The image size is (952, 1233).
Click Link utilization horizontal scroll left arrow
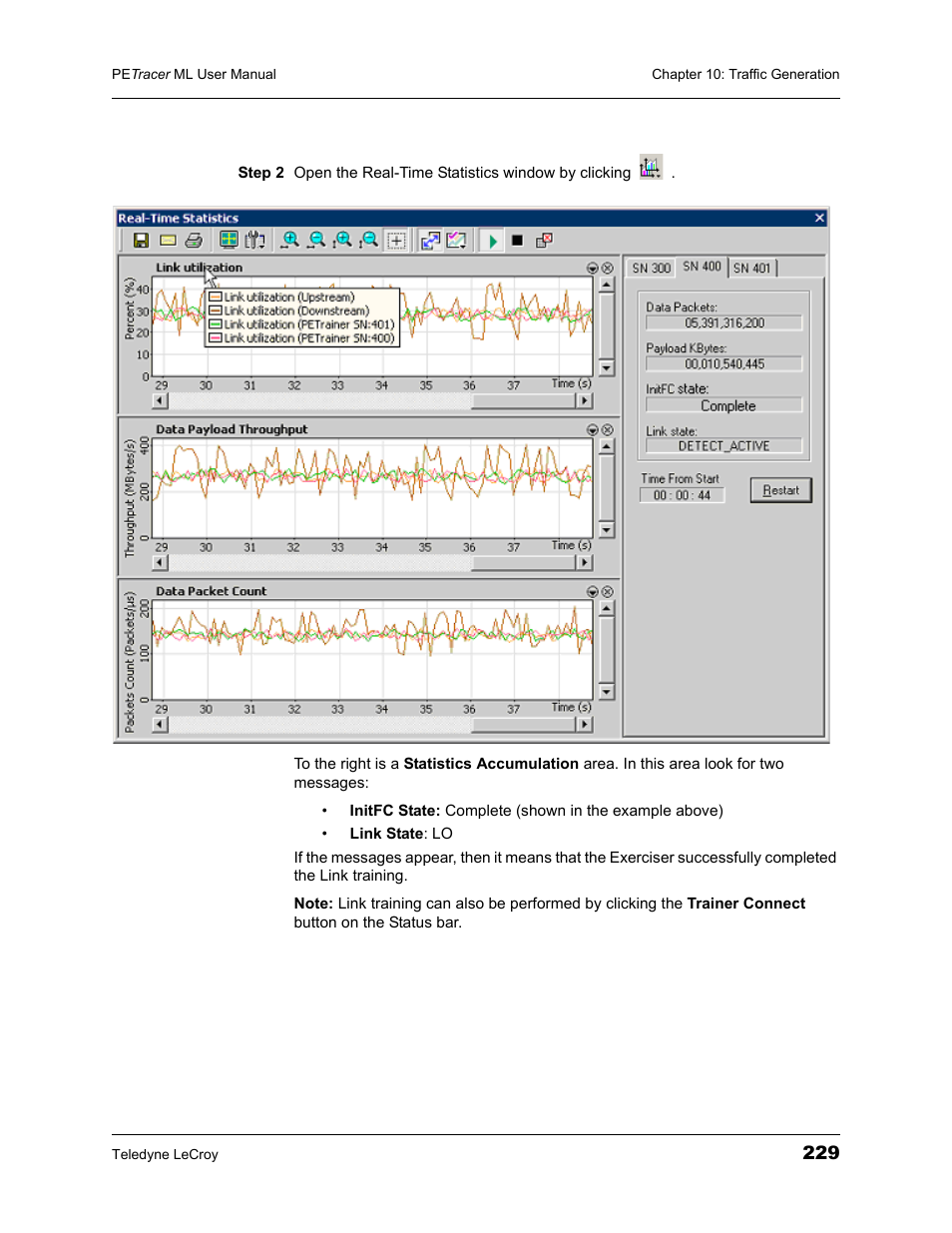(161, 401)
